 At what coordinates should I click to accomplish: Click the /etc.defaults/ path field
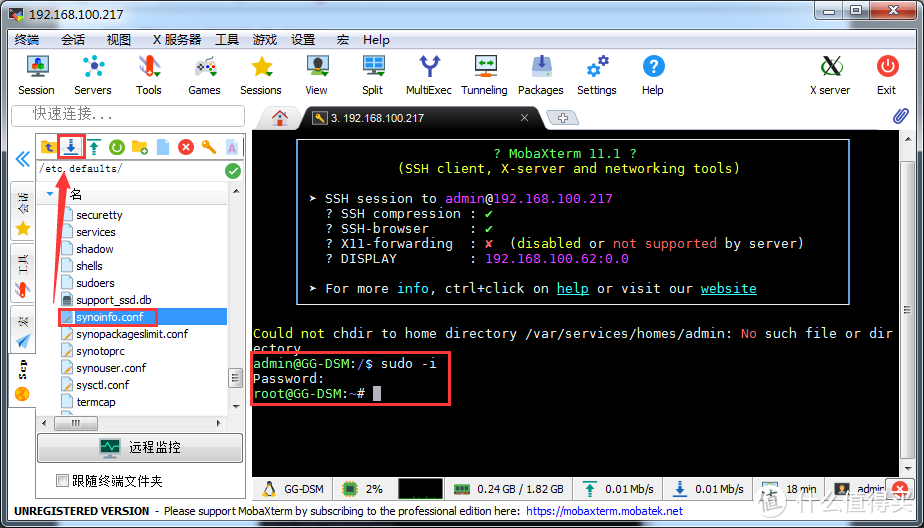click(x=130, y=170)
